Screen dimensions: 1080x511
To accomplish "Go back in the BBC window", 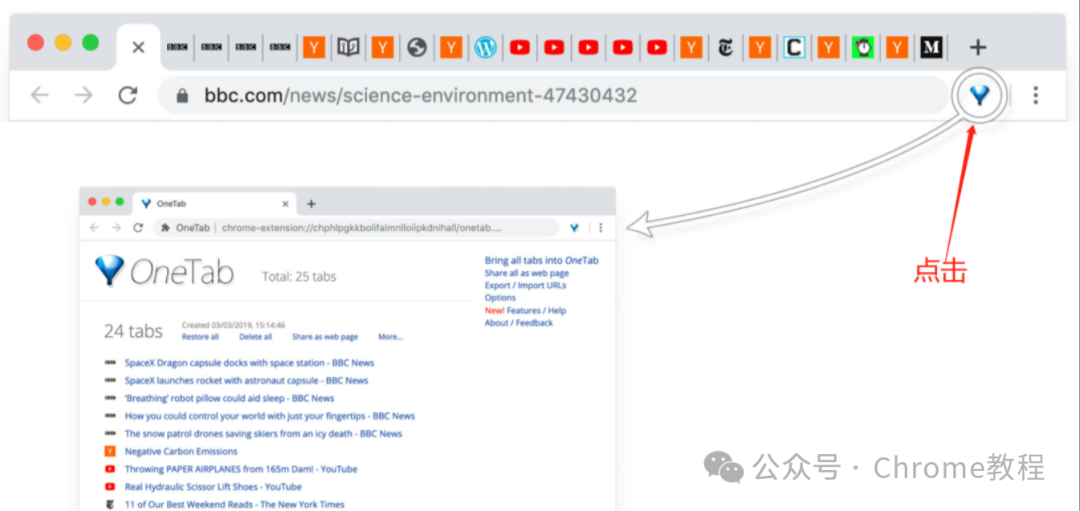I will click(40, 95).
